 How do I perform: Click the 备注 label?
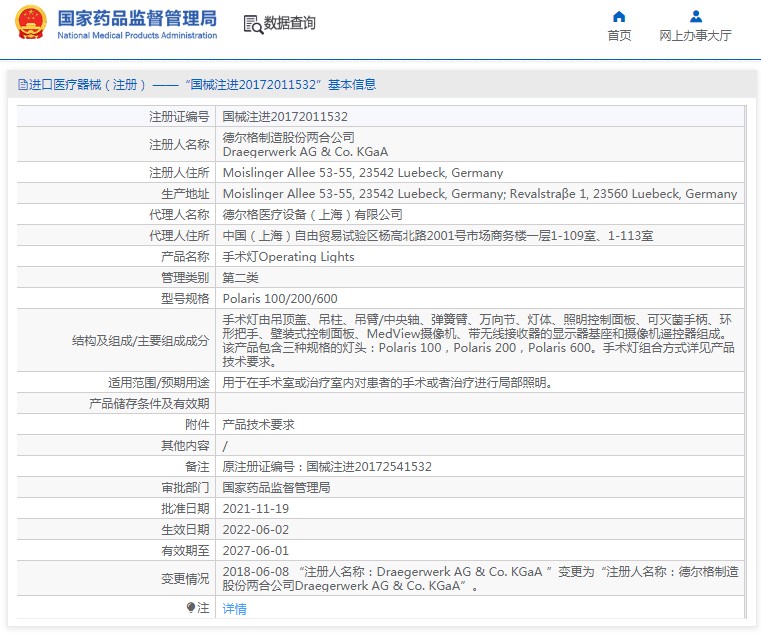pos(197,467)
